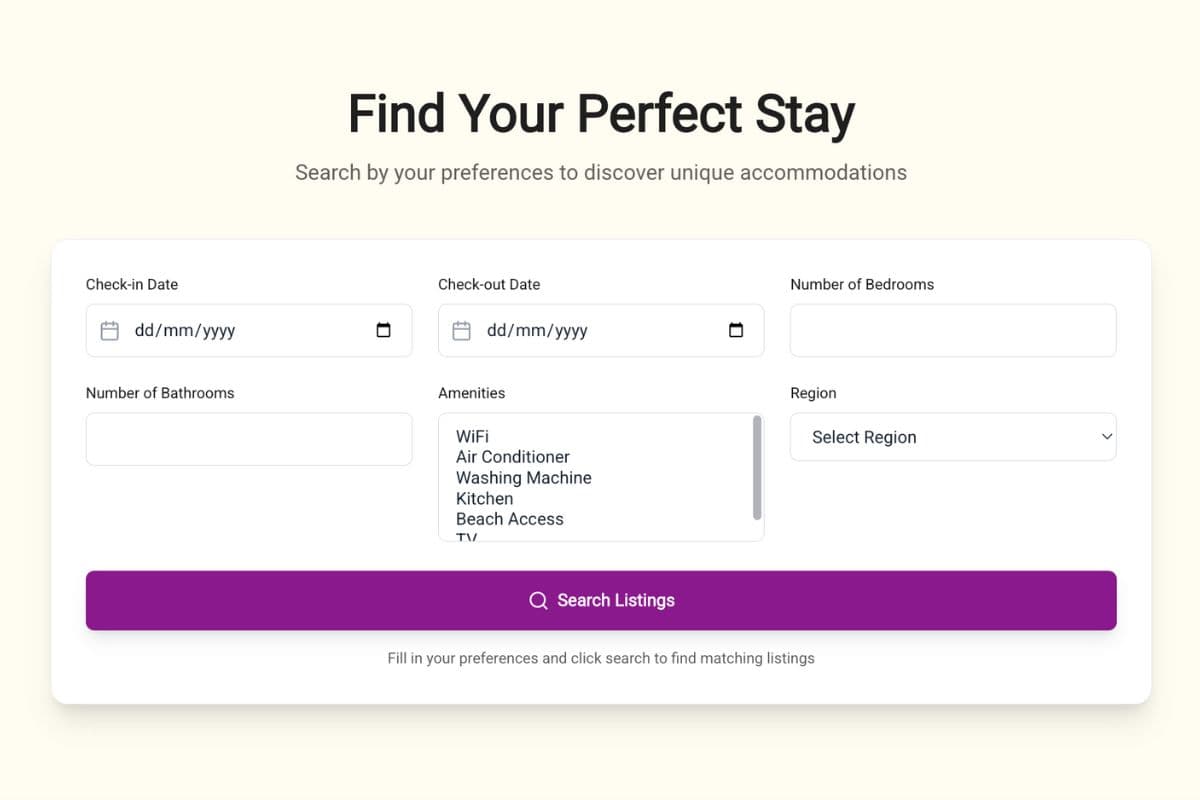Viewport: 1200px width, 800px height.
Task: Select Air Conditioner amenity option
Action: point(513,456)
